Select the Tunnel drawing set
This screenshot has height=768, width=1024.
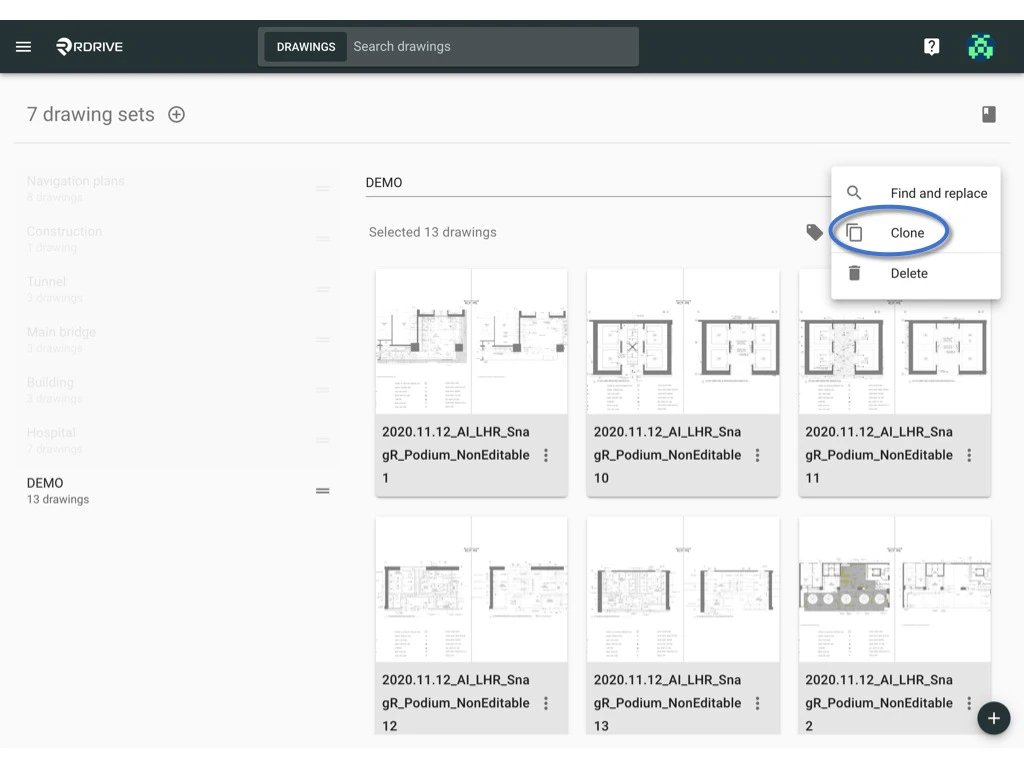pyautogui.click(x=176, y=289)
